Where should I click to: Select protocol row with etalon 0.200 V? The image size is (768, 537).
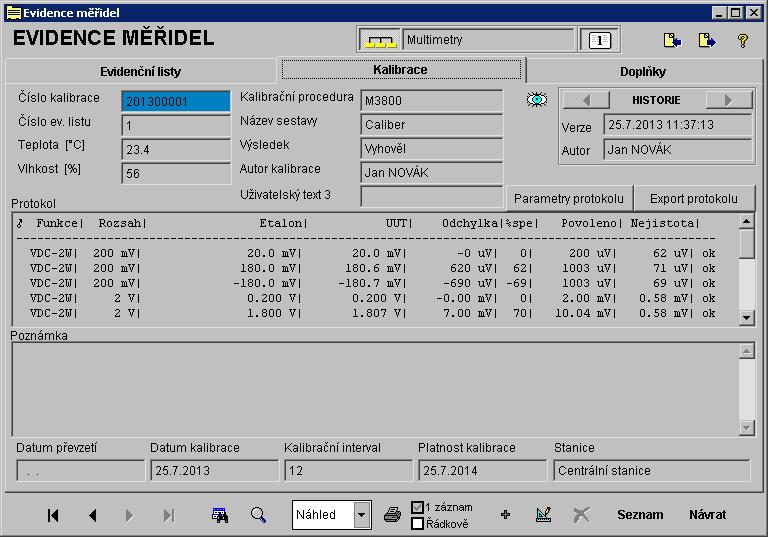click(373, 298)
